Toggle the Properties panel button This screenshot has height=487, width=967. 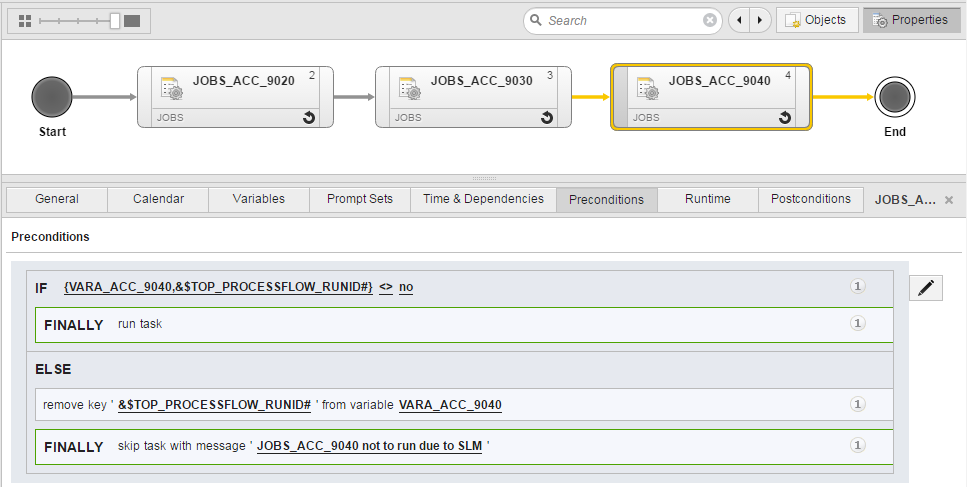pyautogui.click(x=910, y=20)
